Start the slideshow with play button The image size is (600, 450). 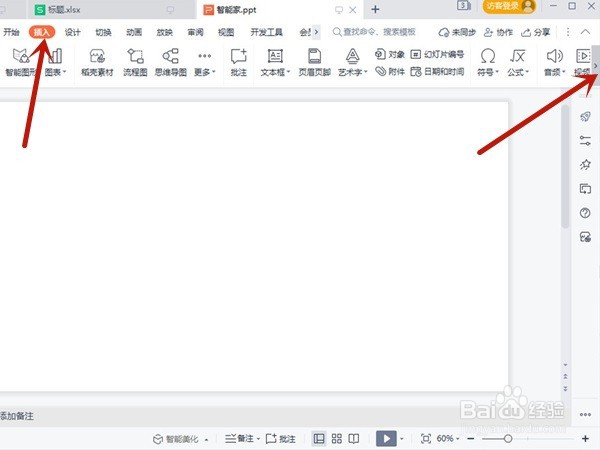coord(386,439)
